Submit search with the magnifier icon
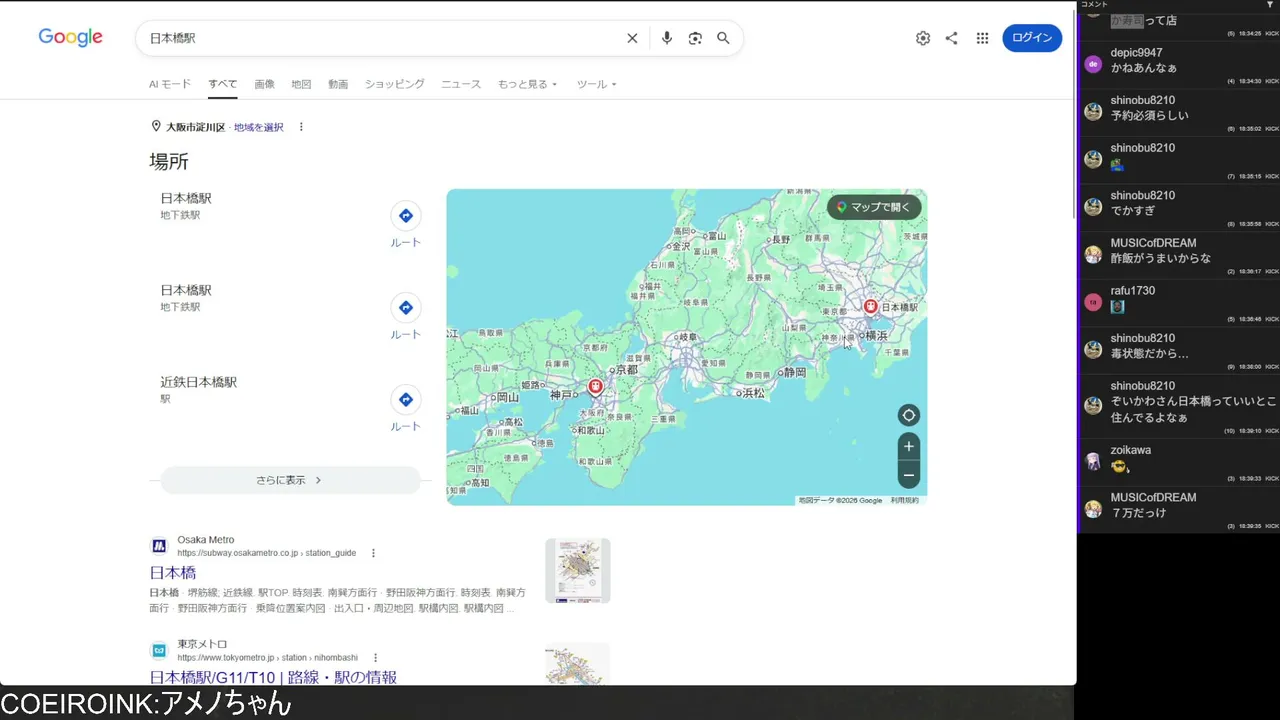 723,38
